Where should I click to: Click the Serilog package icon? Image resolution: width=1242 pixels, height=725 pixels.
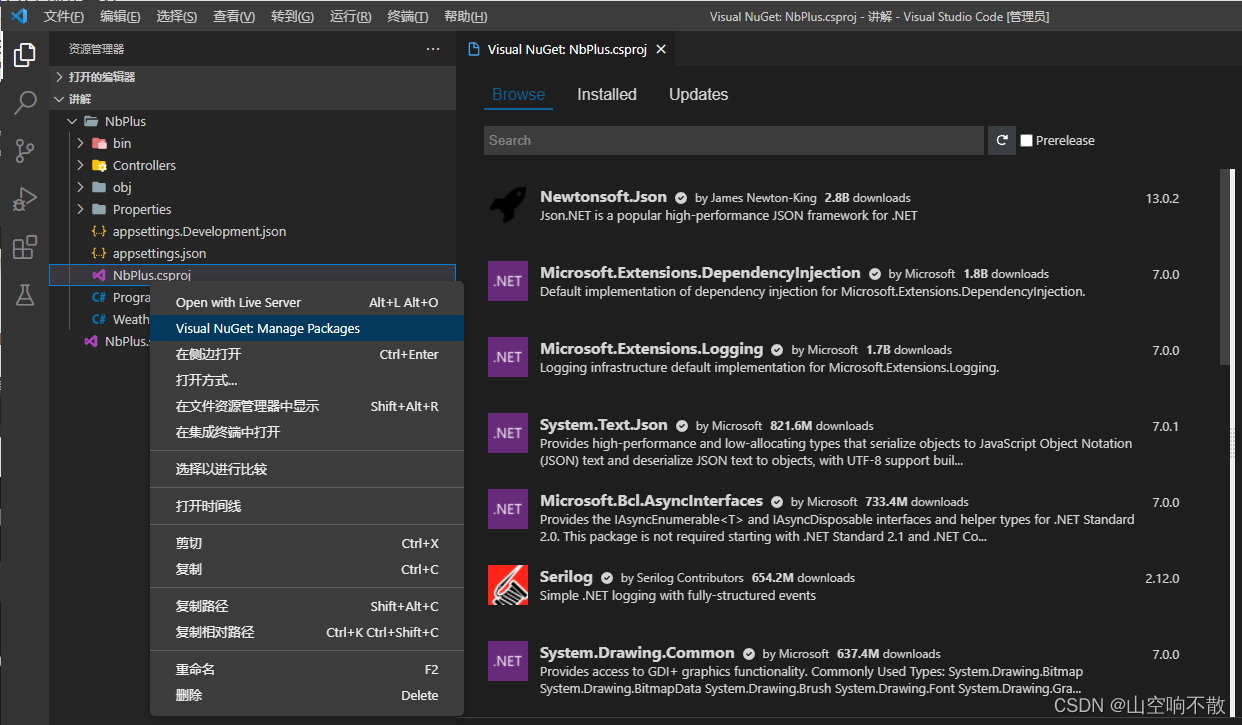(507, 585)
